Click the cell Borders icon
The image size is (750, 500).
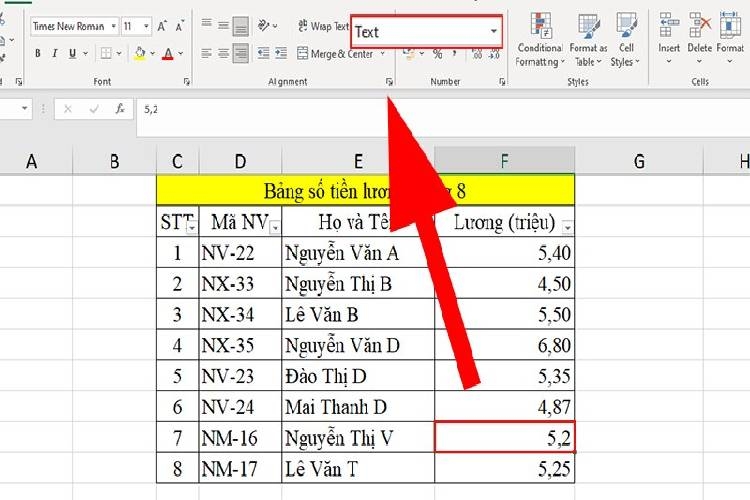click(106, 54)
